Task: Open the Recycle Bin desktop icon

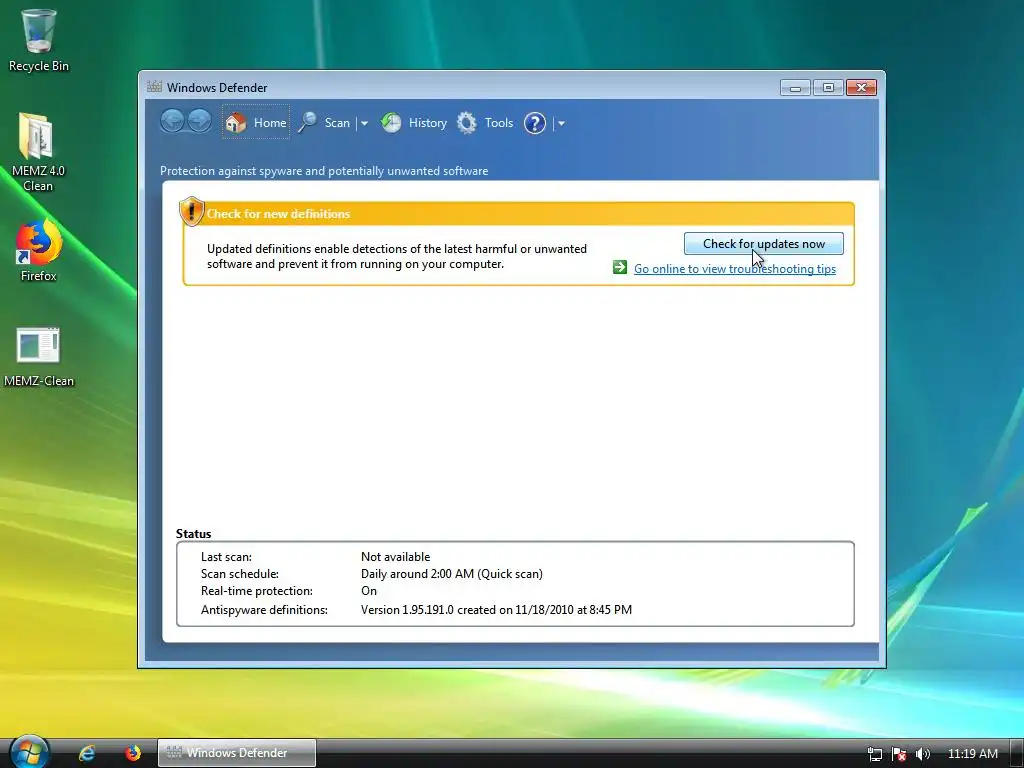Action: coord(39,39)
